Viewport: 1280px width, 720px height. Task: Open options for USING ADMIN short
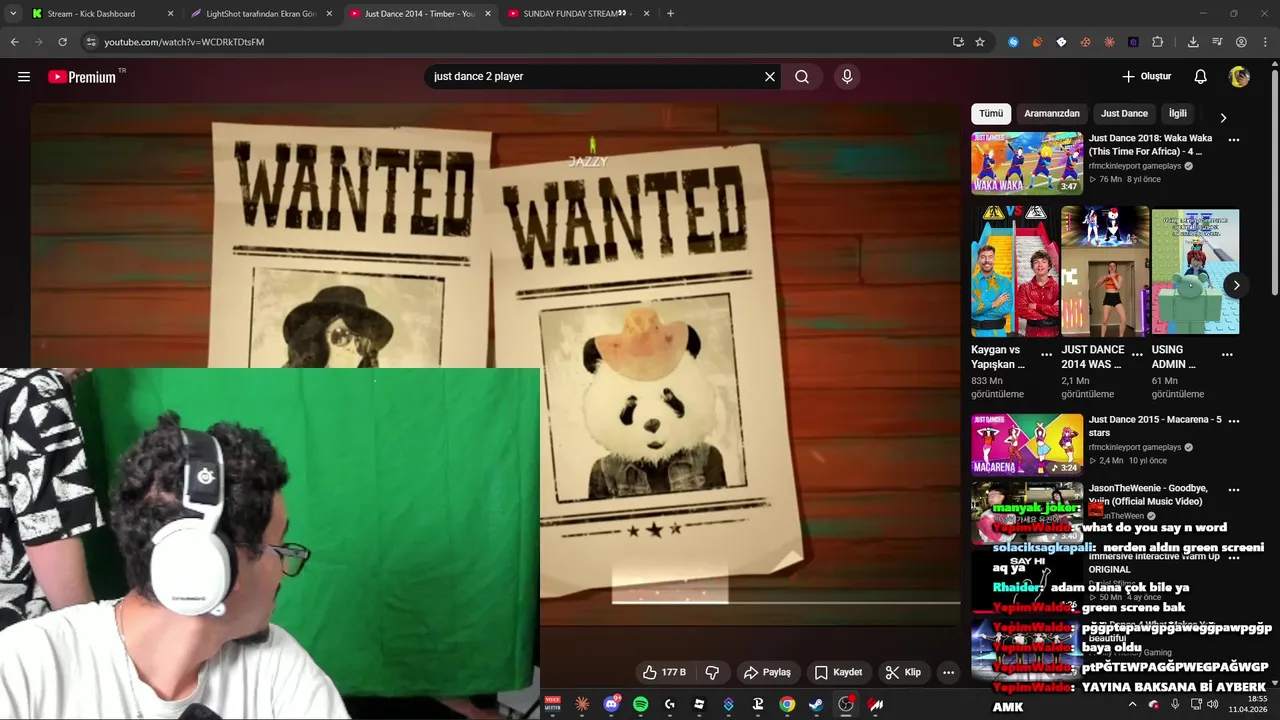click(1227, 354)
